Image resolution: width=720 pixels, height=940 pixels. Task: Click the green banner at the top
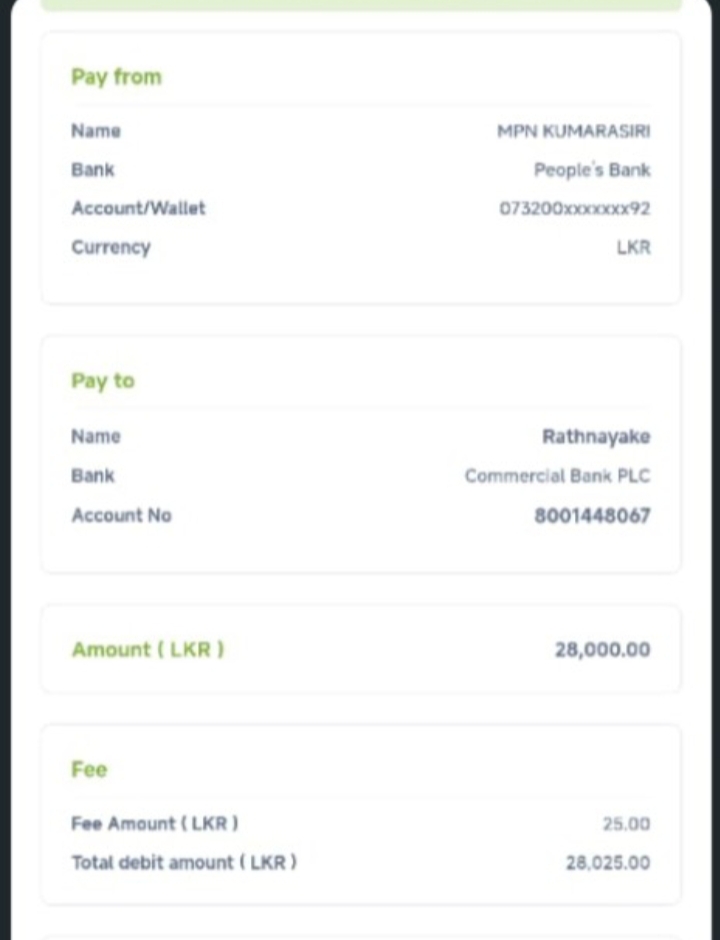click(x=360, y=5)
